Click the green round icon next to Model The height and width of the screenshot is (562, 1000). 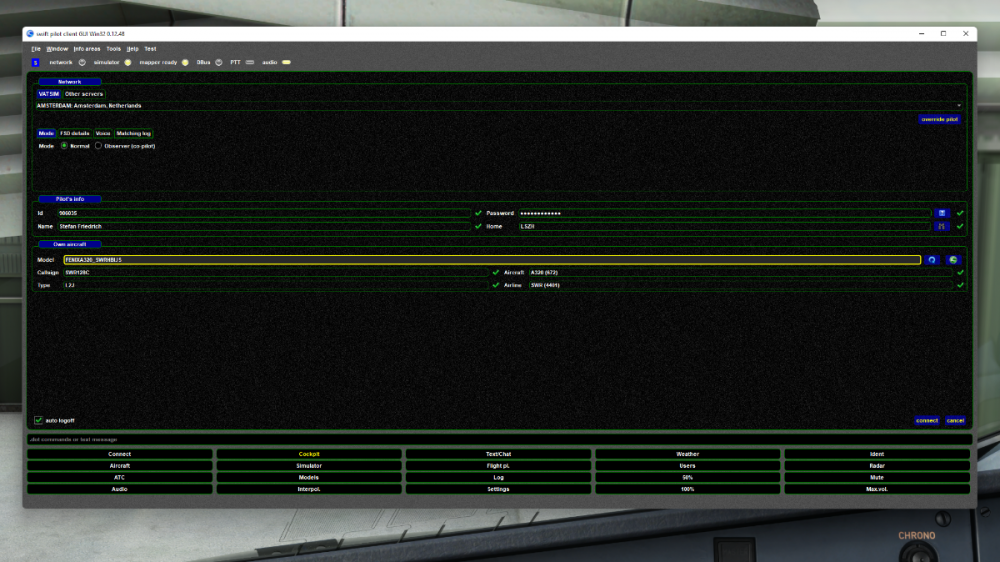coord(953,260)
